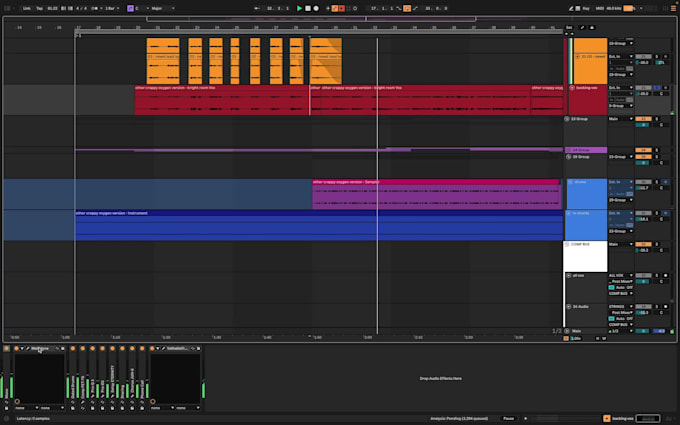Screen dimensions: 680x425
Task: Click the Tap tempo button
Action: click(x=39, y=8)
